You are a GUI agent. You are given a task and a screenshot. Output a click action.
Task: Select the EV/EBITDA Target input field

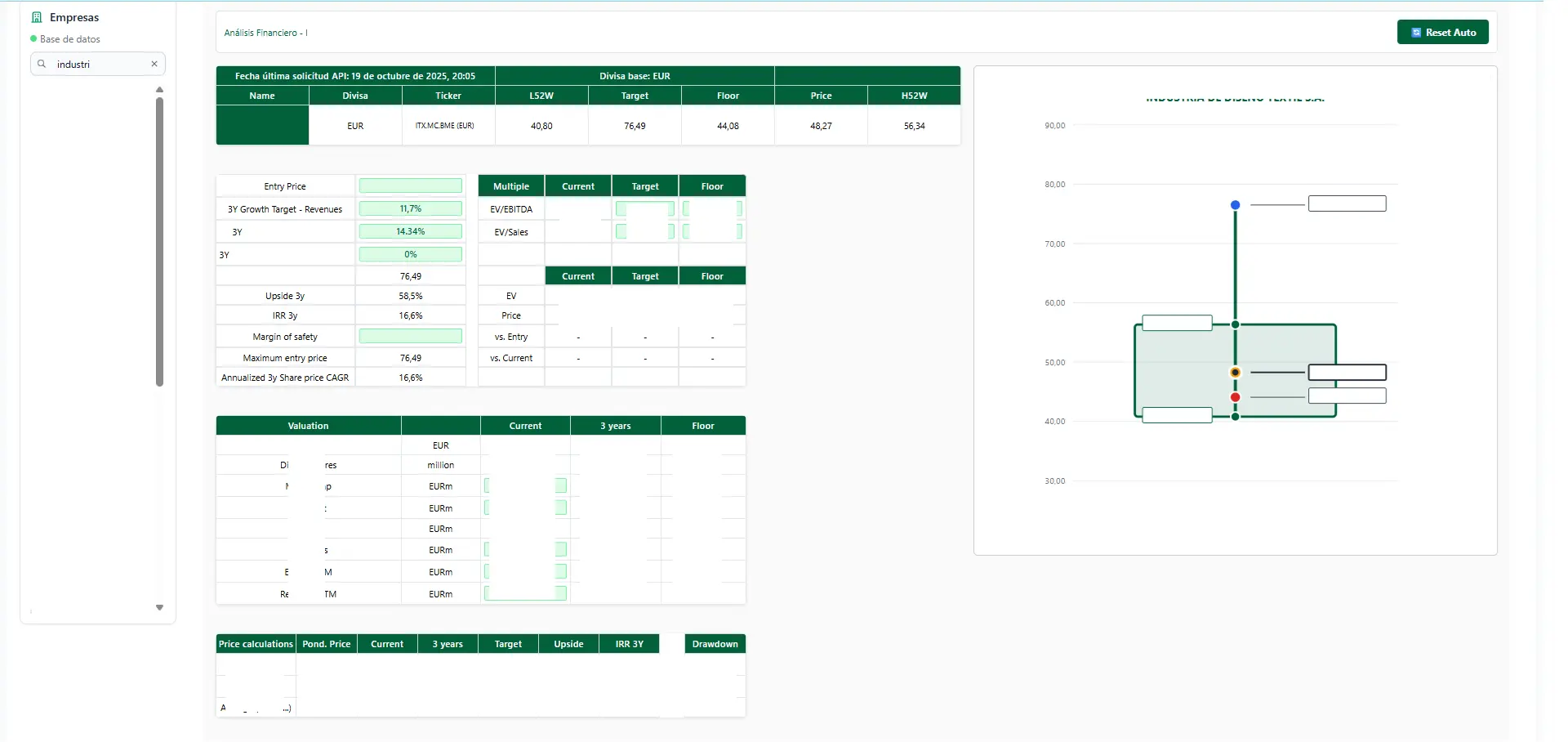pyautogui.click(x=644, y=209)
